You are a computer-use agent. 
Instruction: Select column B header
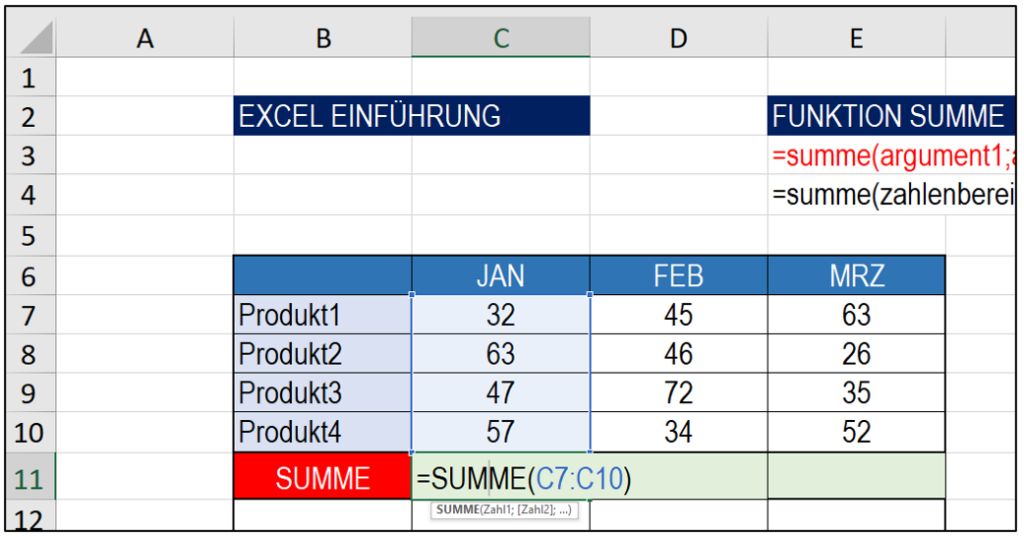[323, 39]
